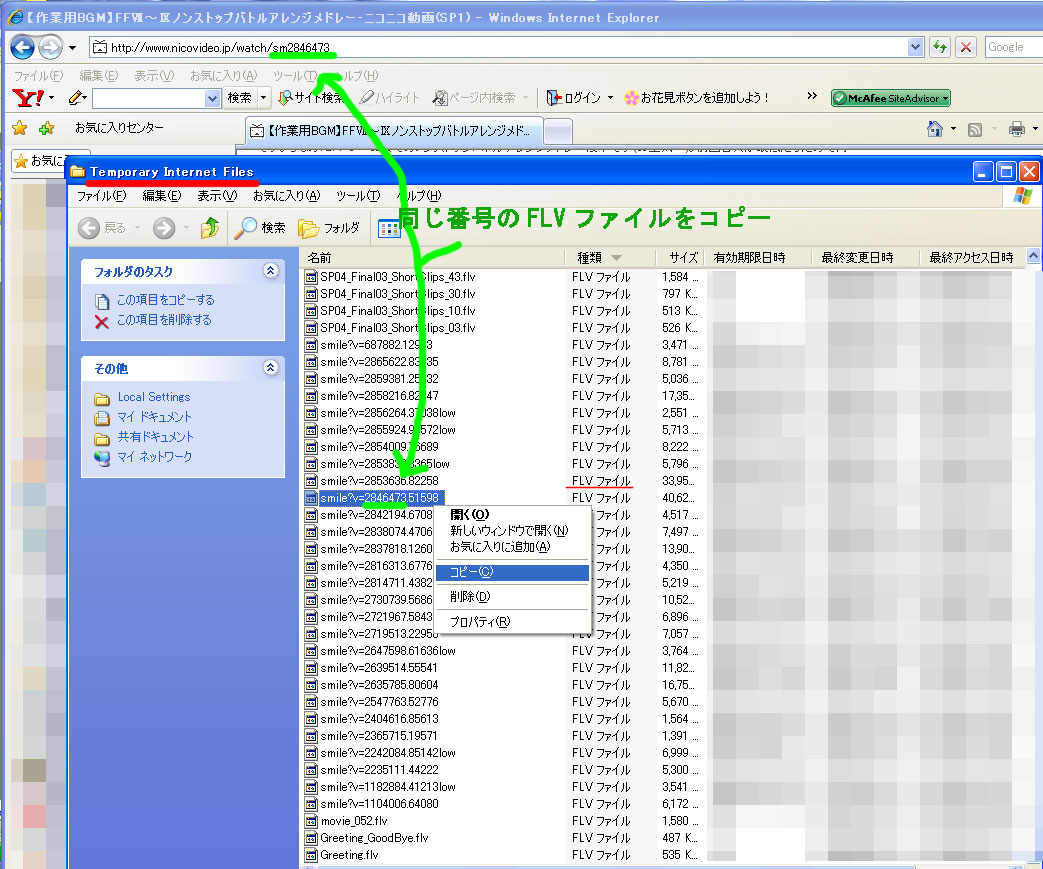Click お花見ボタンを追加しよう toolbar button
Viewport: 1043px width, 869px height.
point(696,98)
